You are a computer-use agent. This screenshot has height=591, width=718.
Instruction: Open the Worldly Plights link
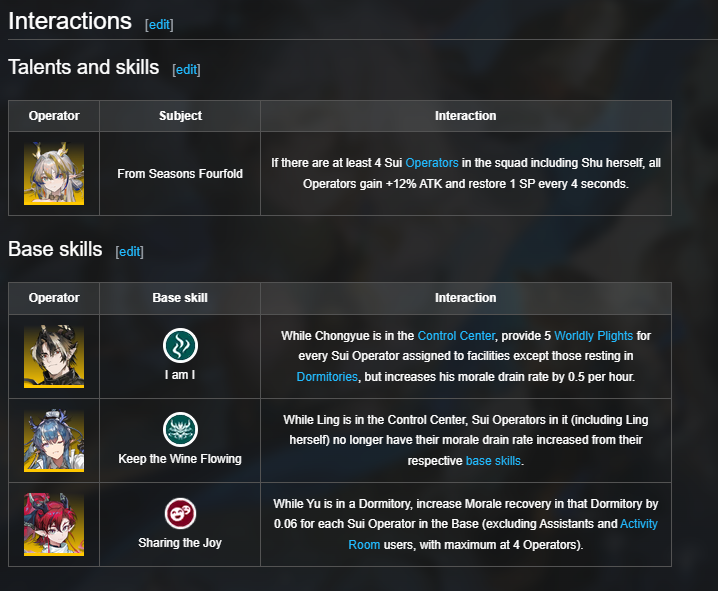(x=593, y=336)
